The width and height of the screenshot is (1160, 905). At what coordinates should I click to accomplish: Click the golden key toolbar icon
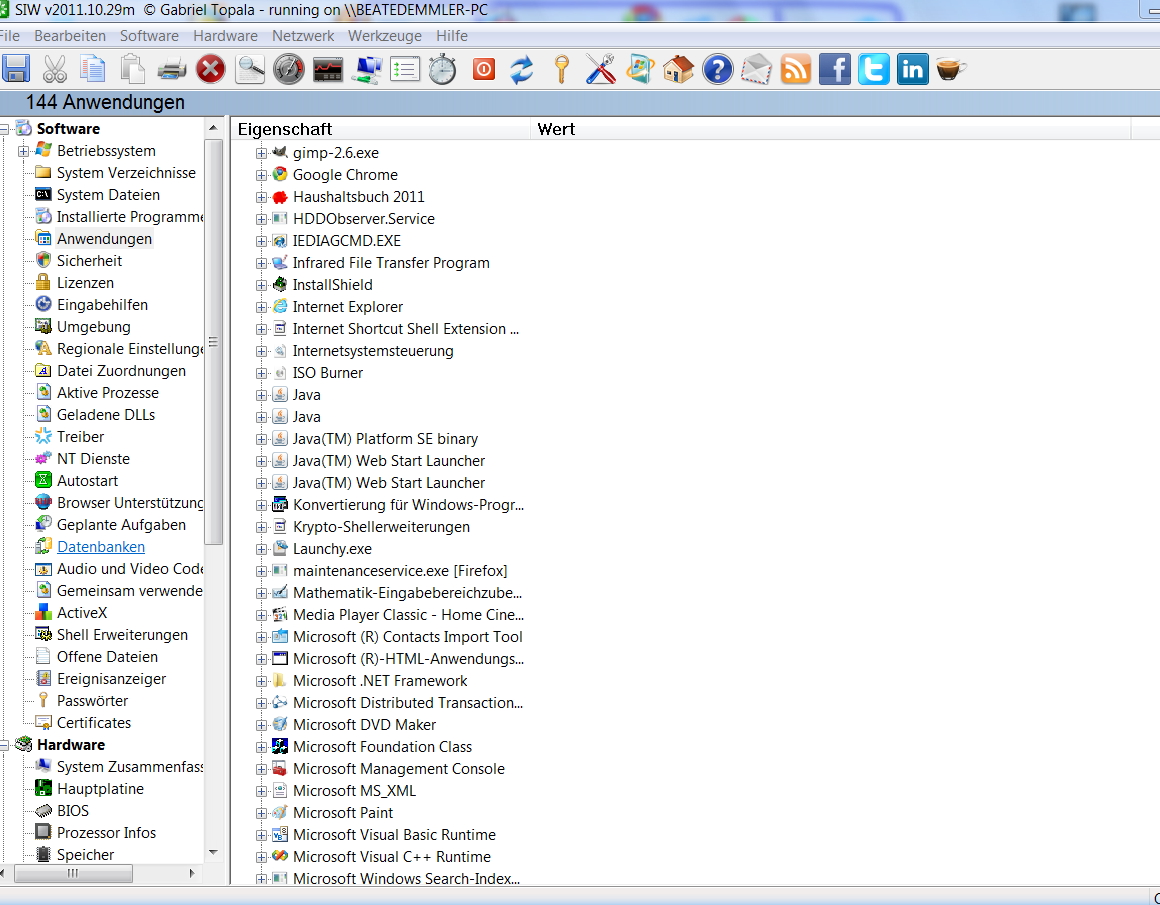562,69
